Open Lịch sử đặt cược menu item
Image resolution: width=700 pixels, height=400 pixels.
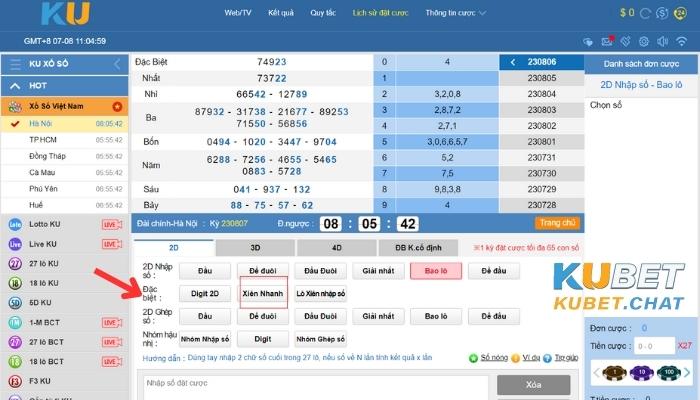tap(380, 13)
